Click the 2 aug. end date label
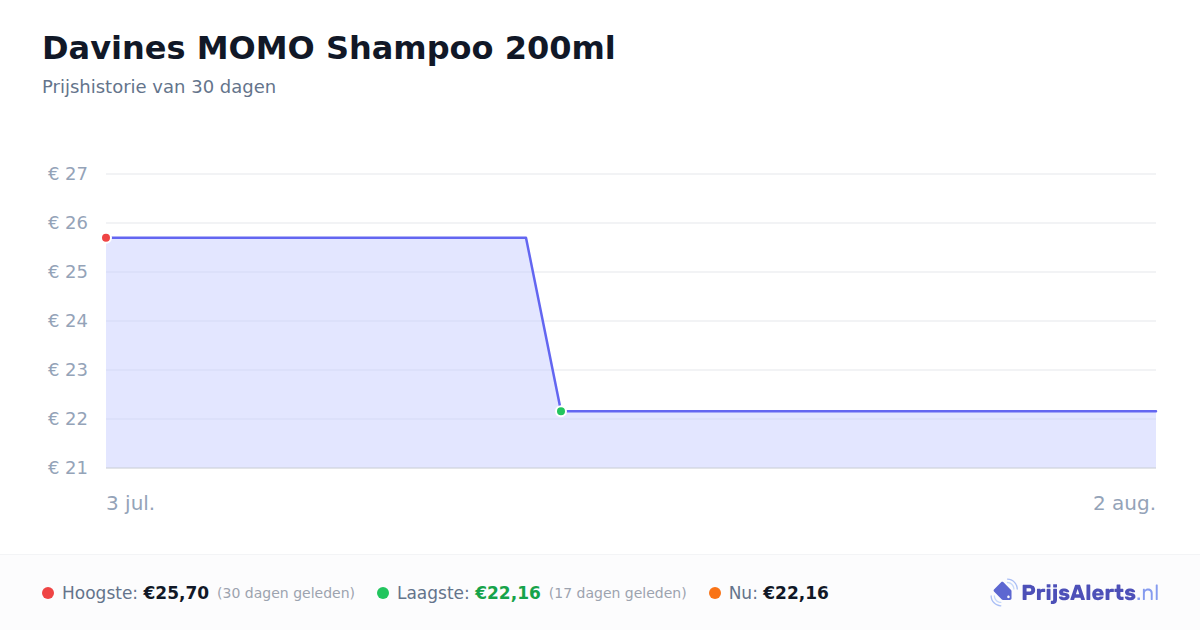The width and height of the screenshot is (1200, 630). [x=1124, y=503]
